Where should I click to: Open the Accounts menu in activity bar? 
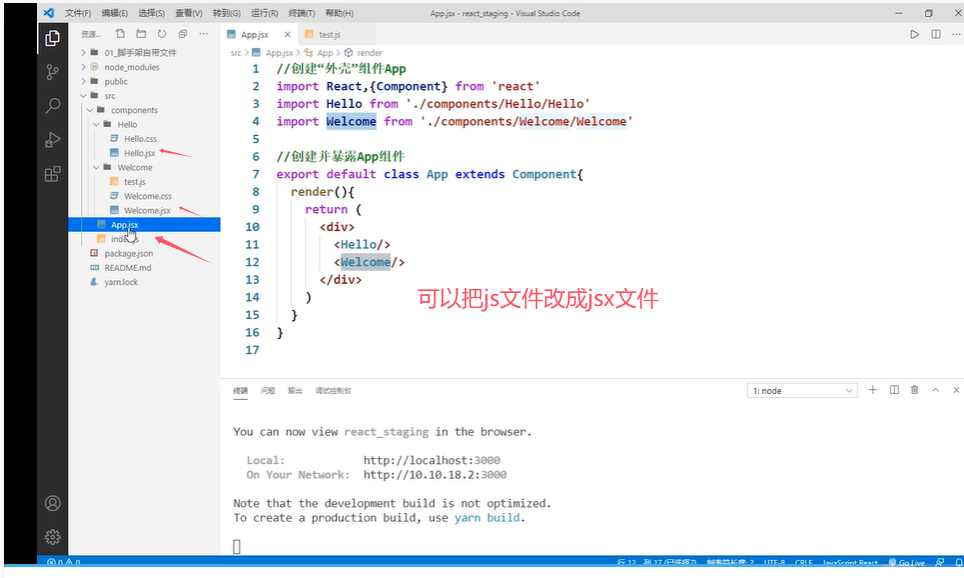[53, 504]
